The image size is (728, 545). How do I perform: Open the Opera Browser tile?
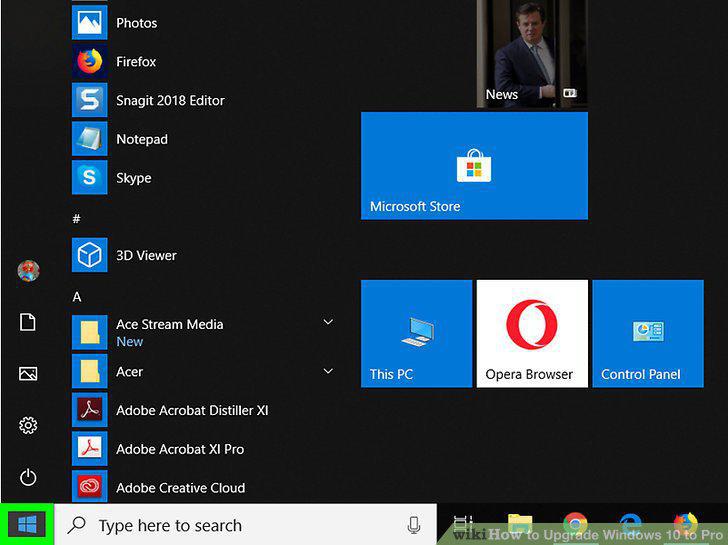click(x=532, y=333)
